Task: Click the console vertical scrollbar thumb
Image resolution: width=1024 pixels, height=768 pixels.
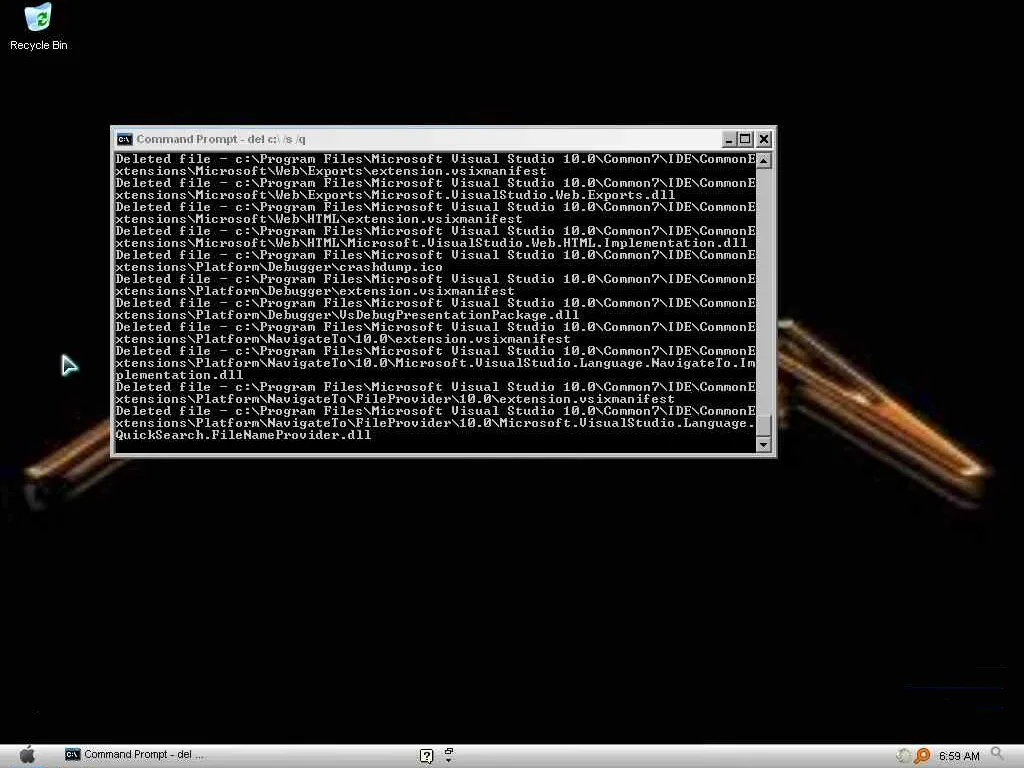Action: [763, 425]
